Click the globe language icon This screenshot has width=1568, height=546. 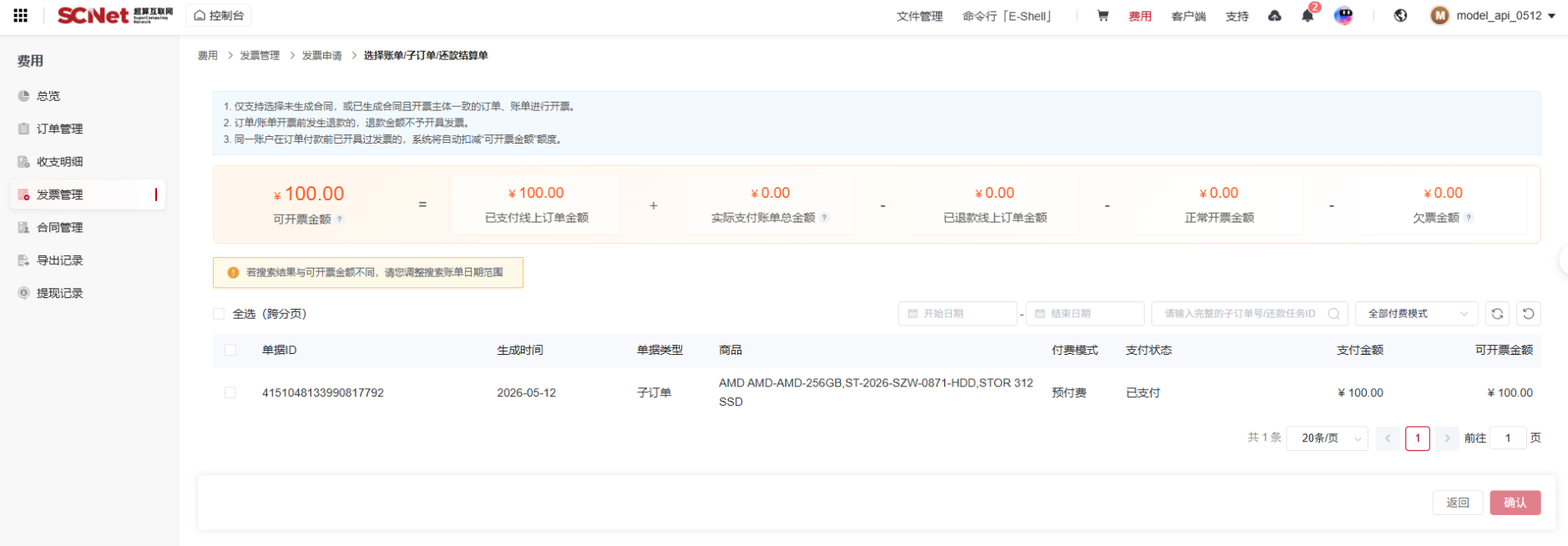point(1400,15)
